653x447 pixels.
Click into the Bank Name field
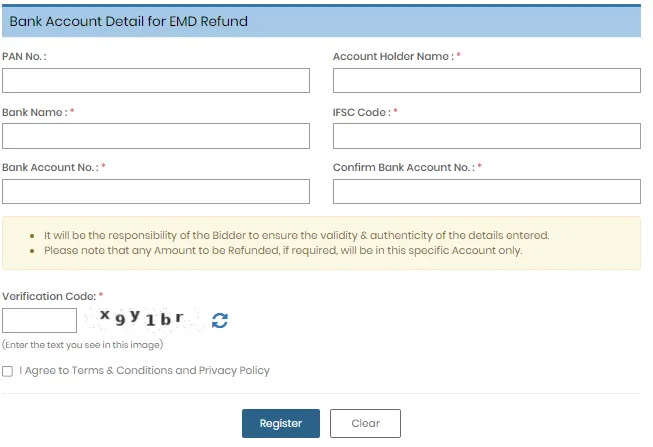[156, 136]
